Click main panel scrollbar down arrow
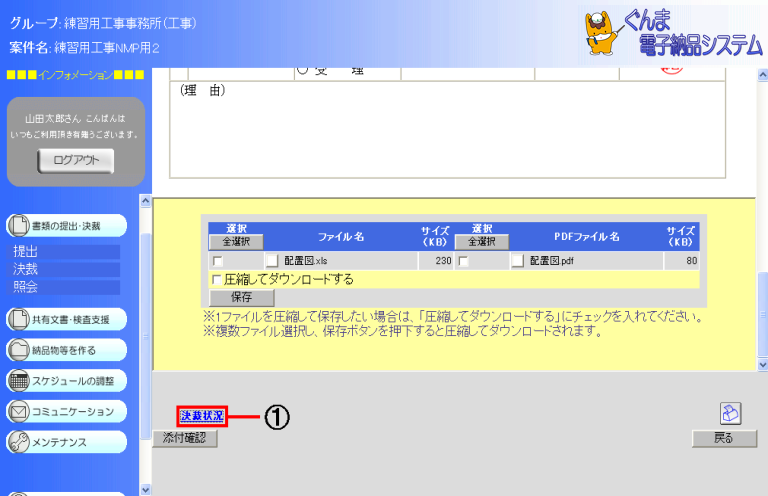Image resolution: width=768 pixels, height=496 pixels. [763, 365]
